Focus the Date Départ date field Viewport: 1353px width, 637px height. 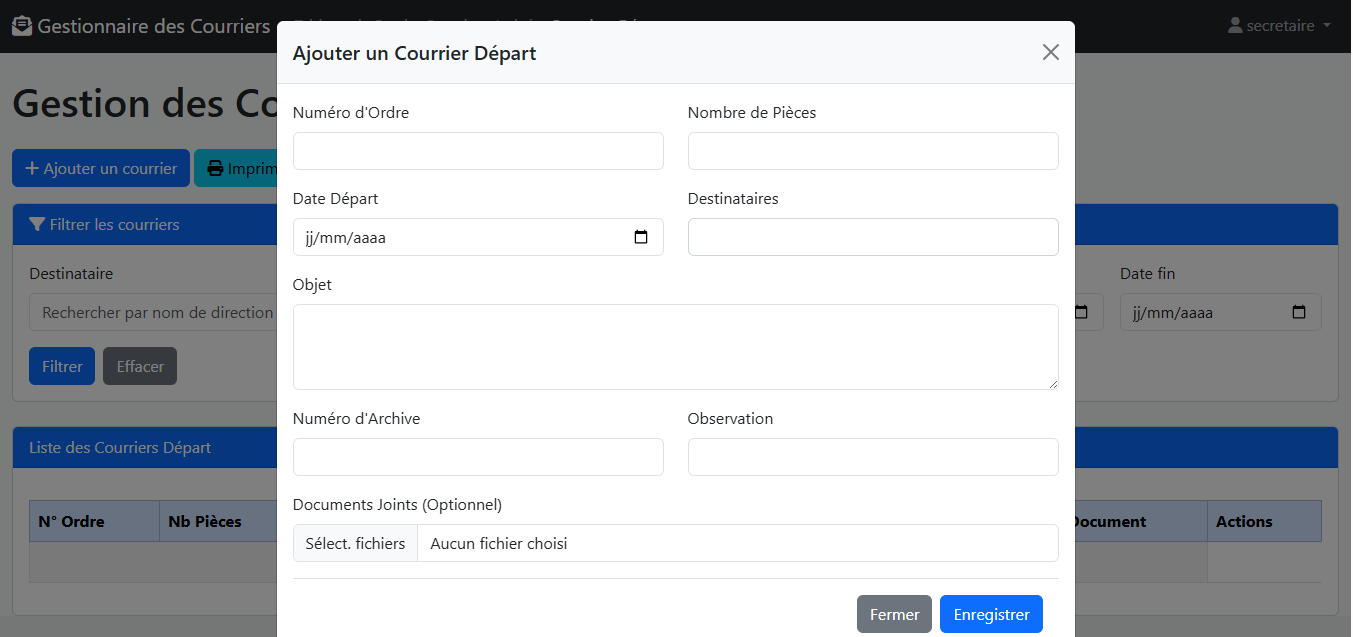tap(478, 237)
